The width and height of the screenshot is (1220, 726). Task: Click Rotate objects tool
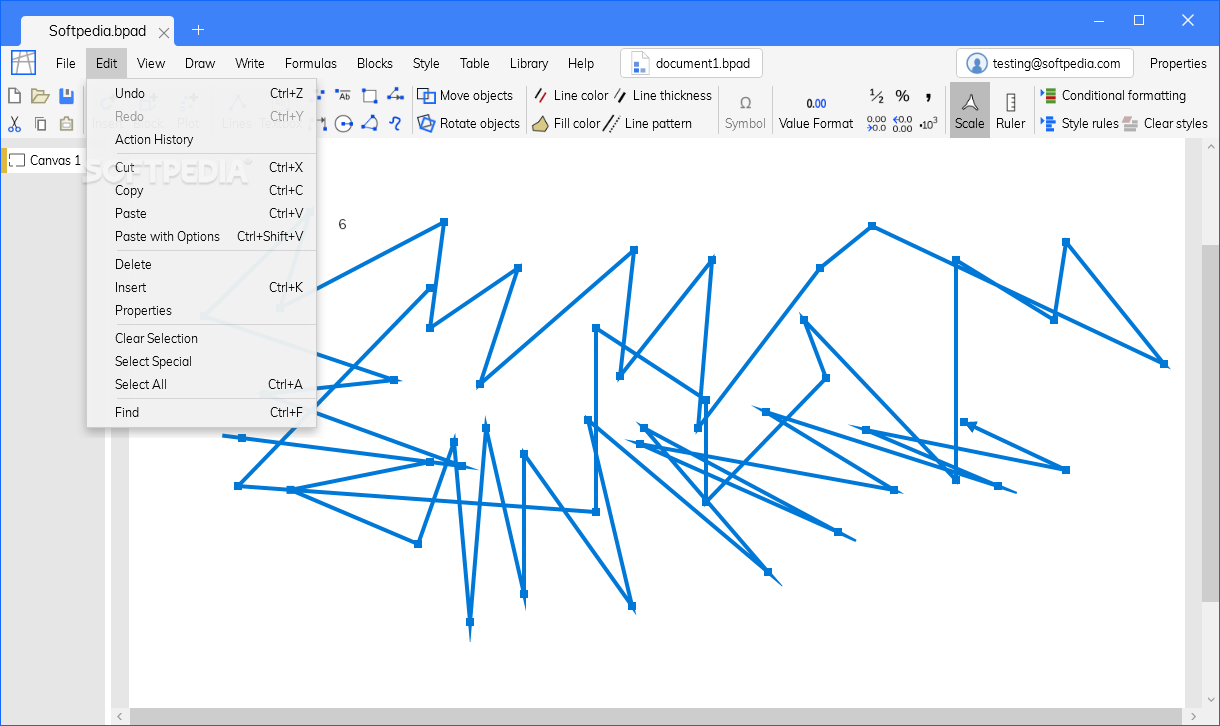[x=468, y=124]
